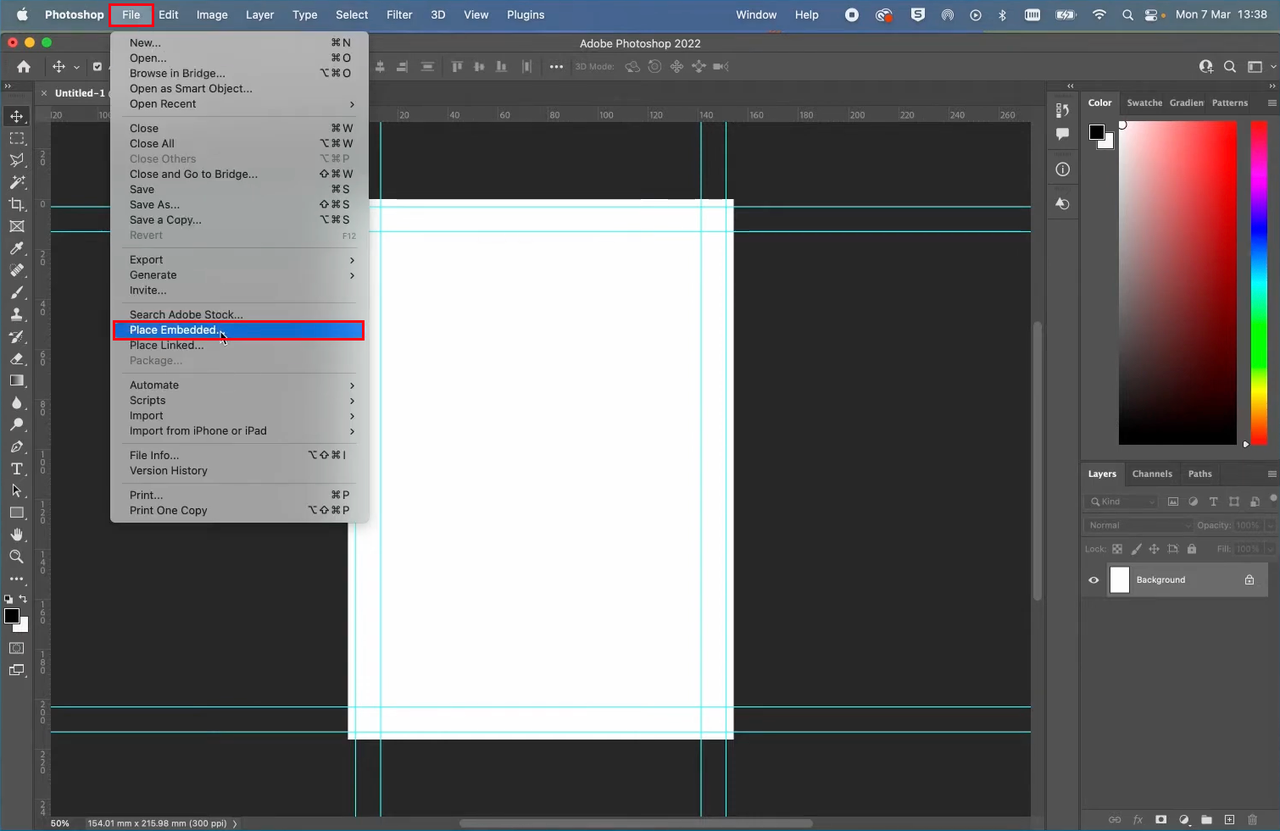The width and height of the screenshot is (1280, 831).
Task: Lock transparent pixels on the layer
Action: (x=1117, y=549)
